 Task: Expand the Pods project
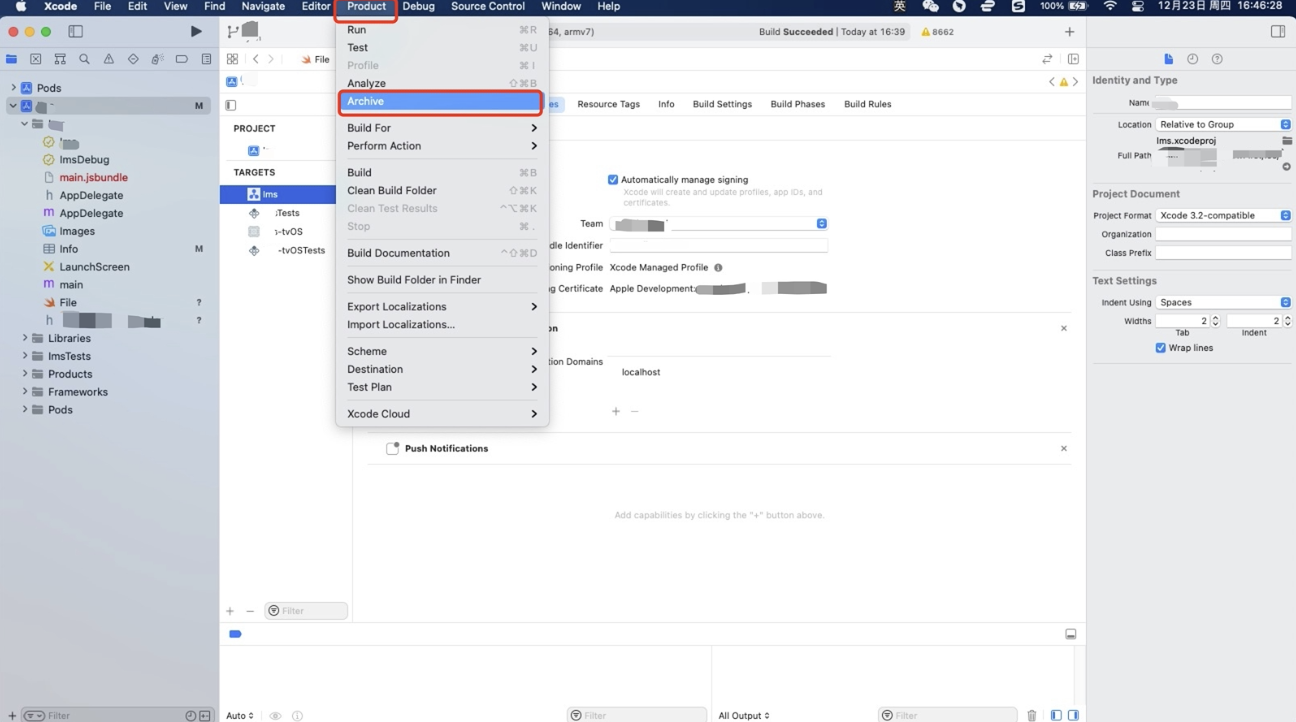click(x=13, y=88)
